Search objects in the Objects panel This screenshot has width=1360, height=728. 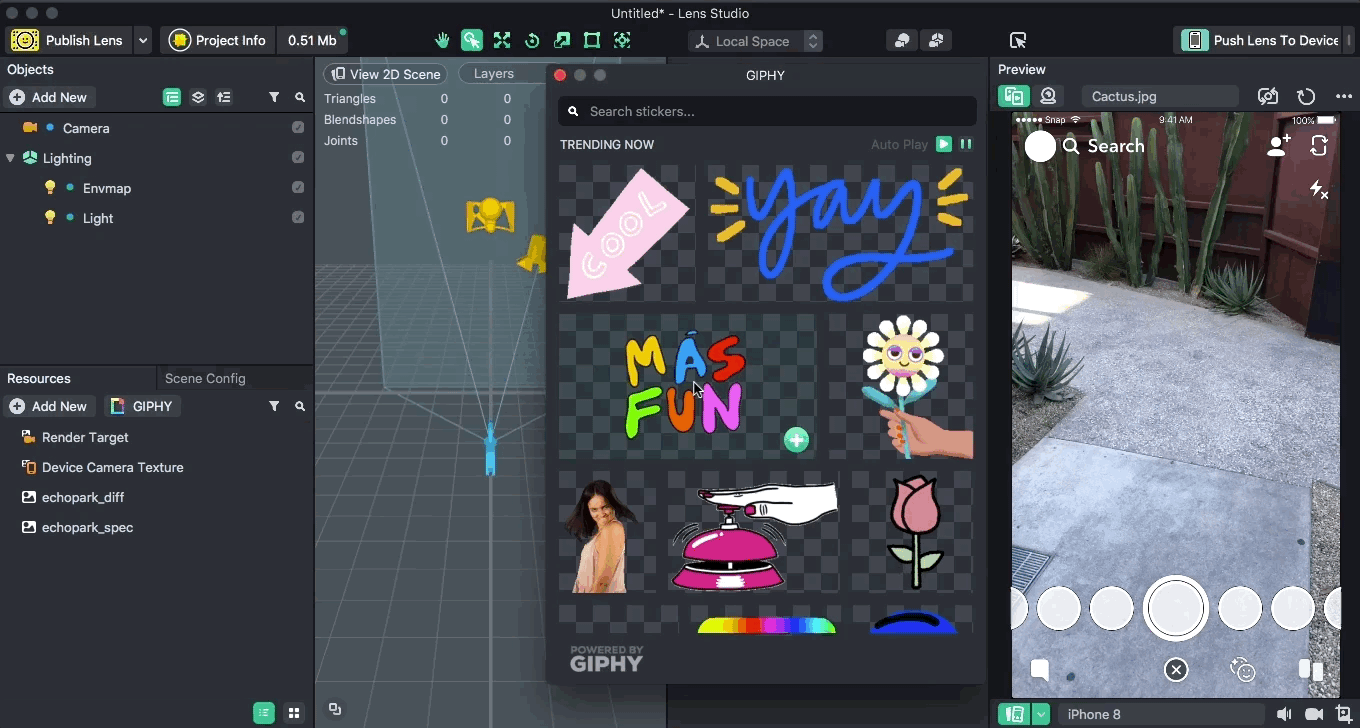coord(300,97)
